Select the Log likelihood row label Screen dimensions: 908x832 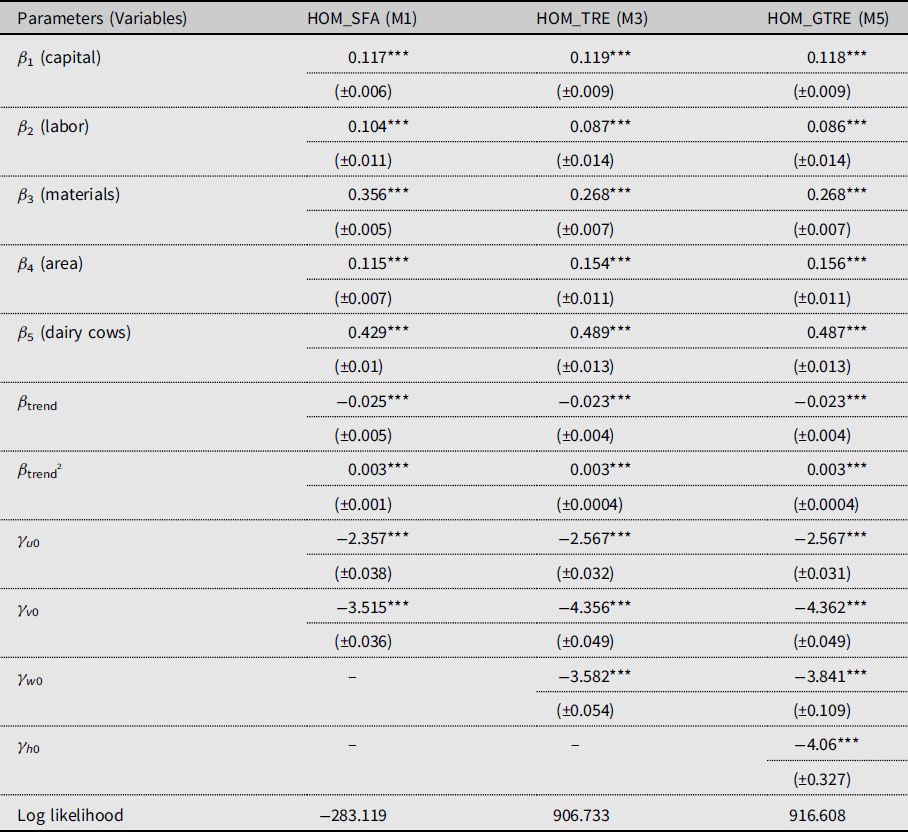tap(70, 815)
